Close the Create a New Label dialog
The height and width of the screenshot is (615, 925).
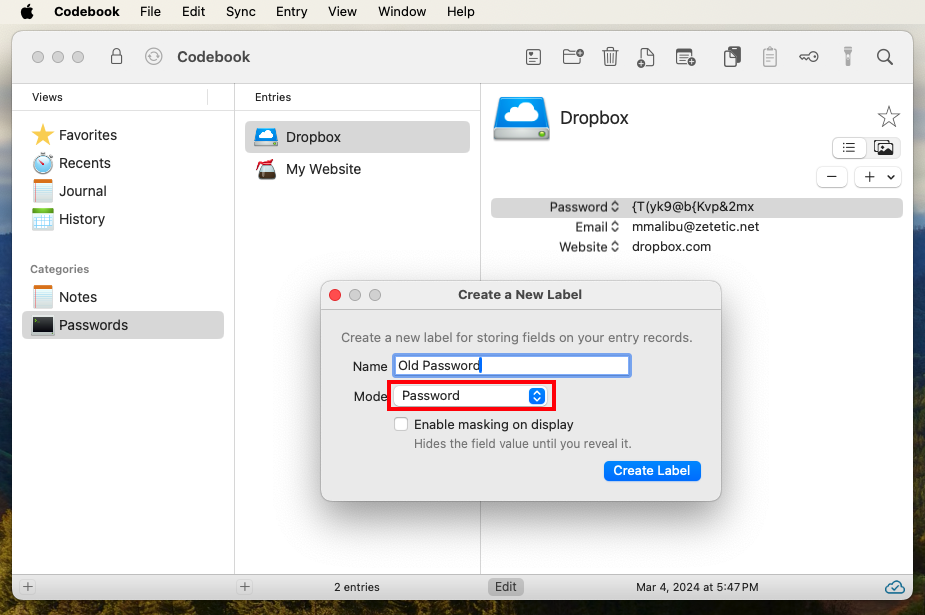(x=335, y=295)
